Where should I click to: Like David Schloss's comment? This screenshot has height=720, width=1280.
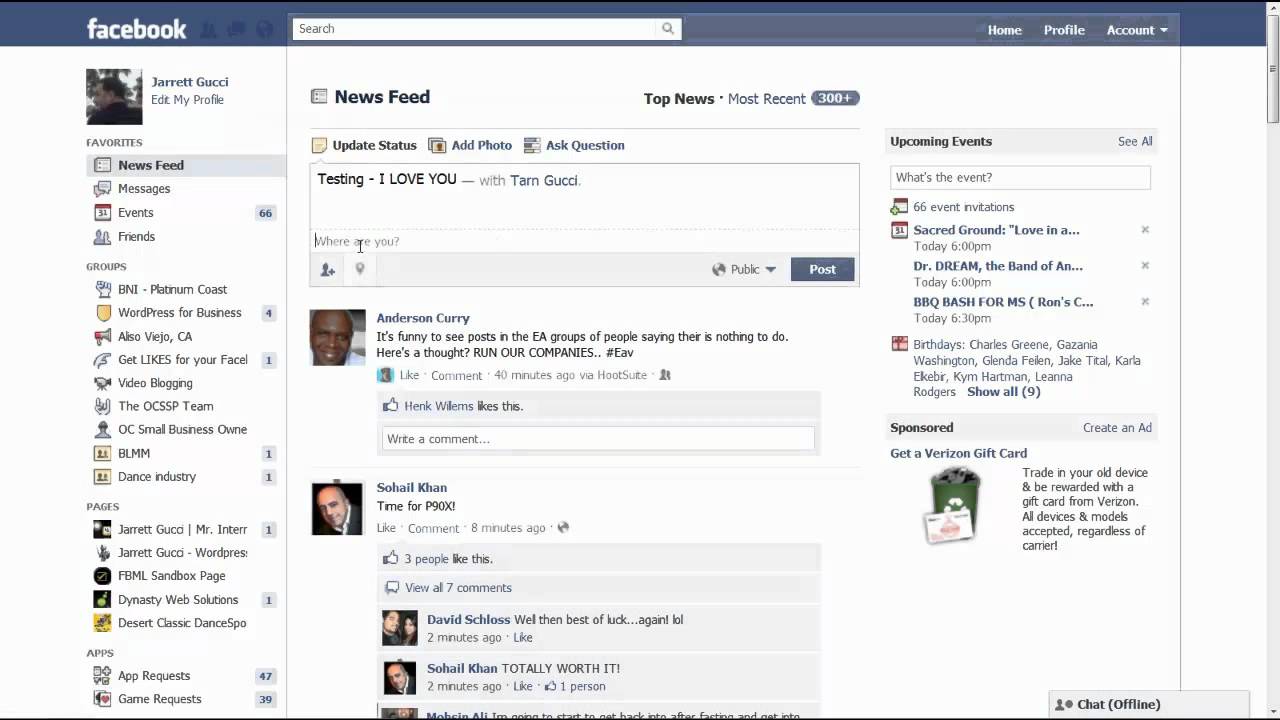pos(523,638)
